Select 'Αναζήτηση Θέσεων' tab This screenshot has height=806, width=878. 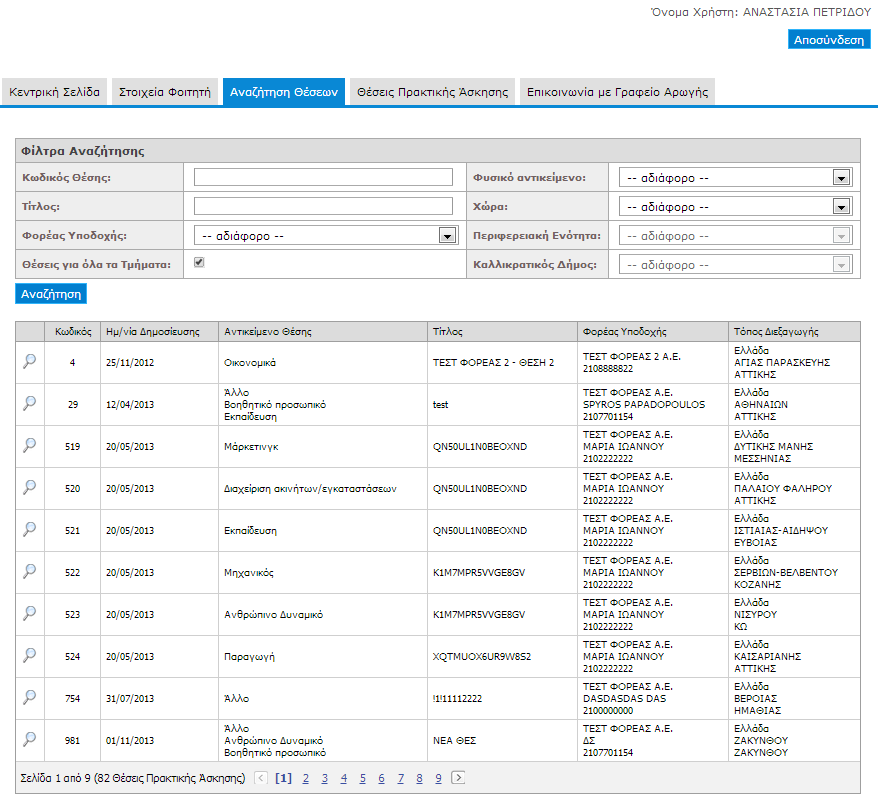point(284,92)
